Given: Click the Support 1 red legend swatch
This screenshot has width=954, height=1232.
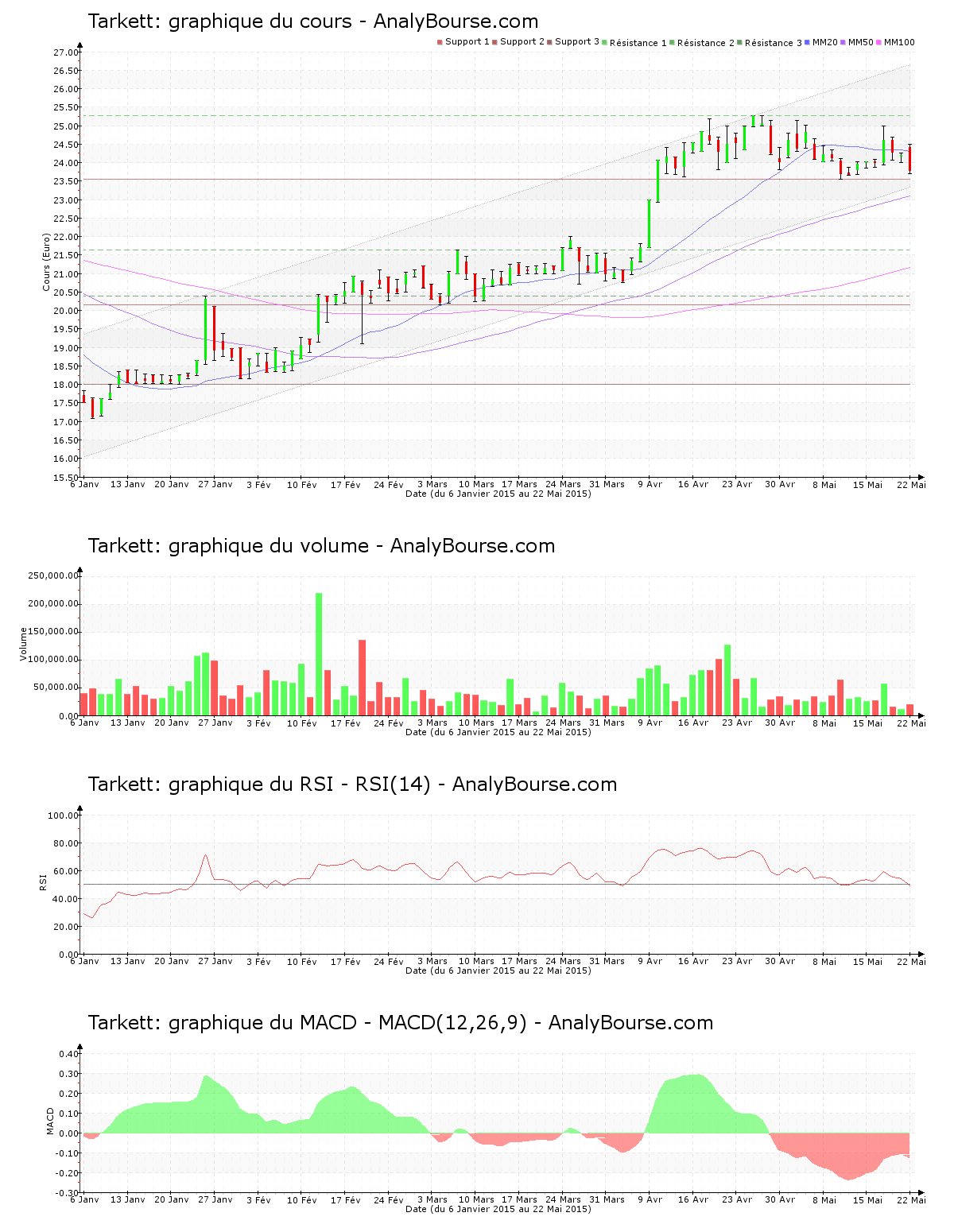Looking at the screenshot, I should [x=440, y=42].
